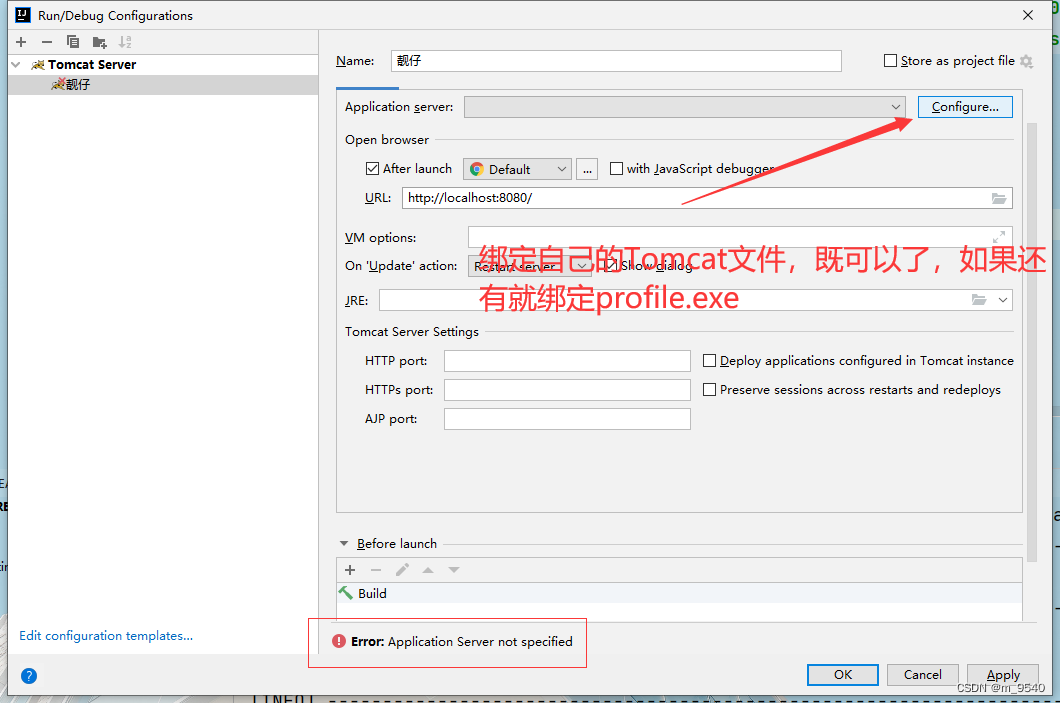Click the OK button
The width and height of the screenshot is (1060, 703).
pyautogui.click(x=842, y=675)
